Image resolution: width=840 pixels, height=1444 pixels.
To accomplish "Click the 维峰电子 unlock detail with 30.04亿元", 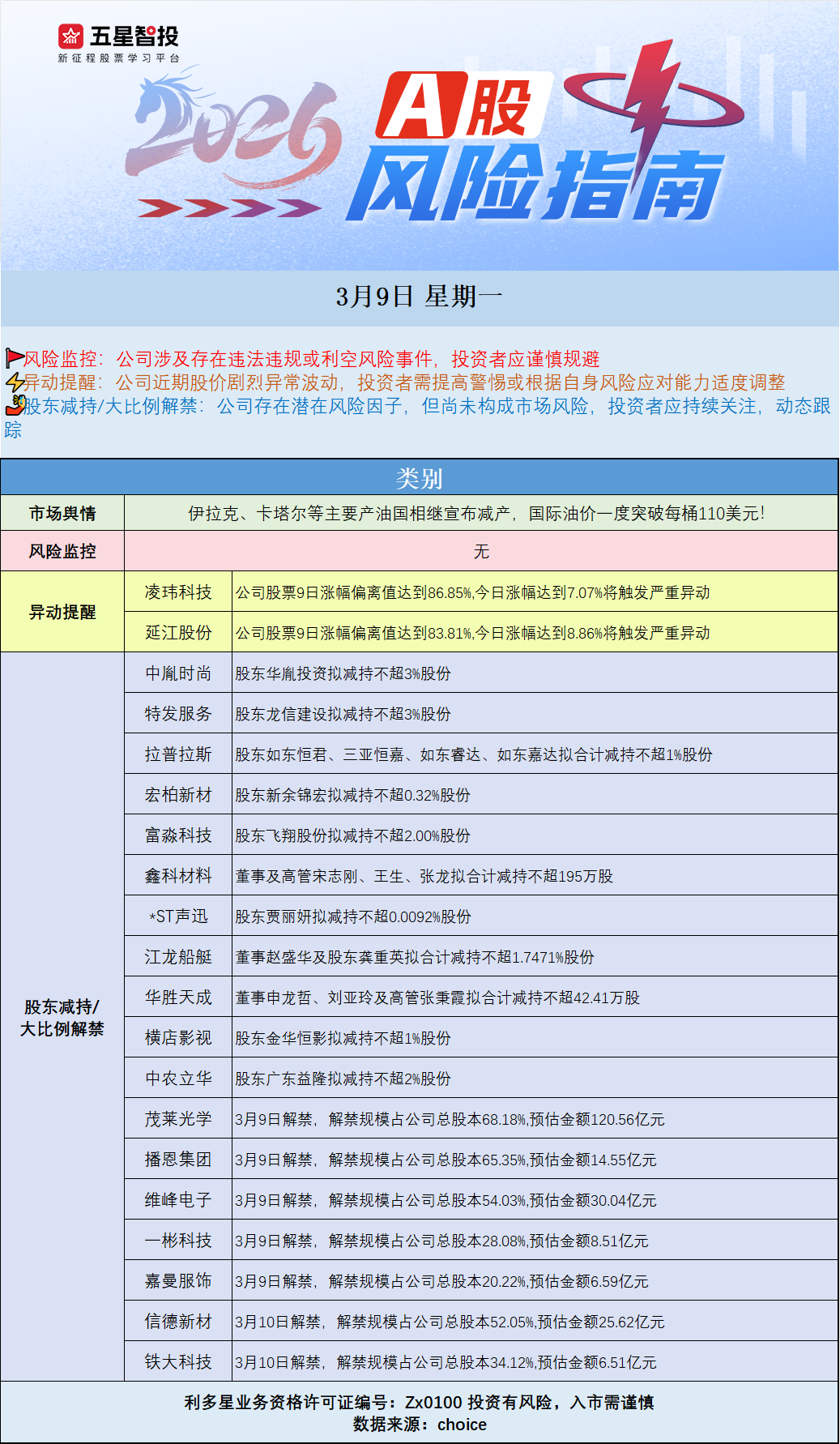I will tap(446, 1200).
